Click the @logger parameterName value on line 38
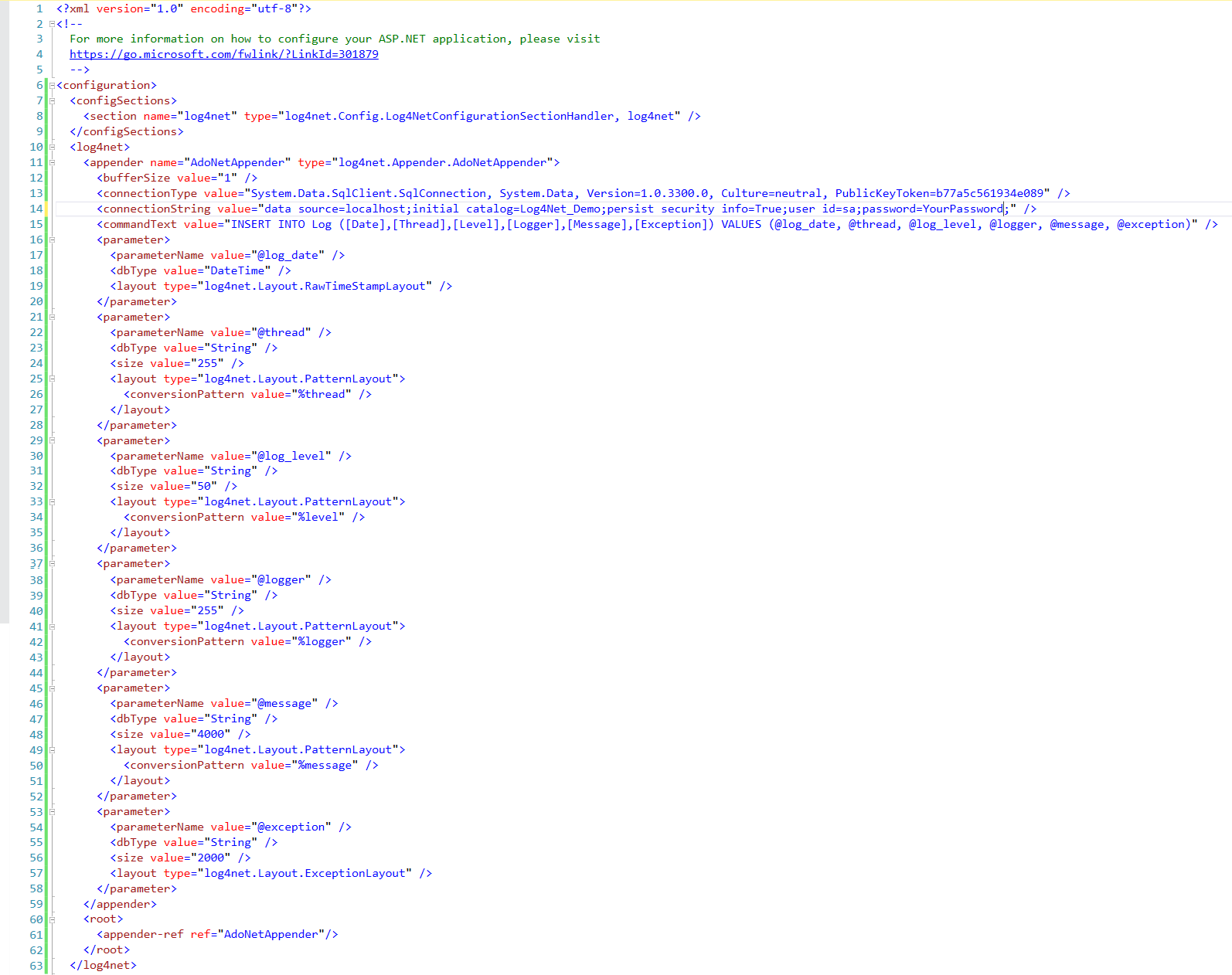Screen dimensions: 1232x975 point(281,579)
